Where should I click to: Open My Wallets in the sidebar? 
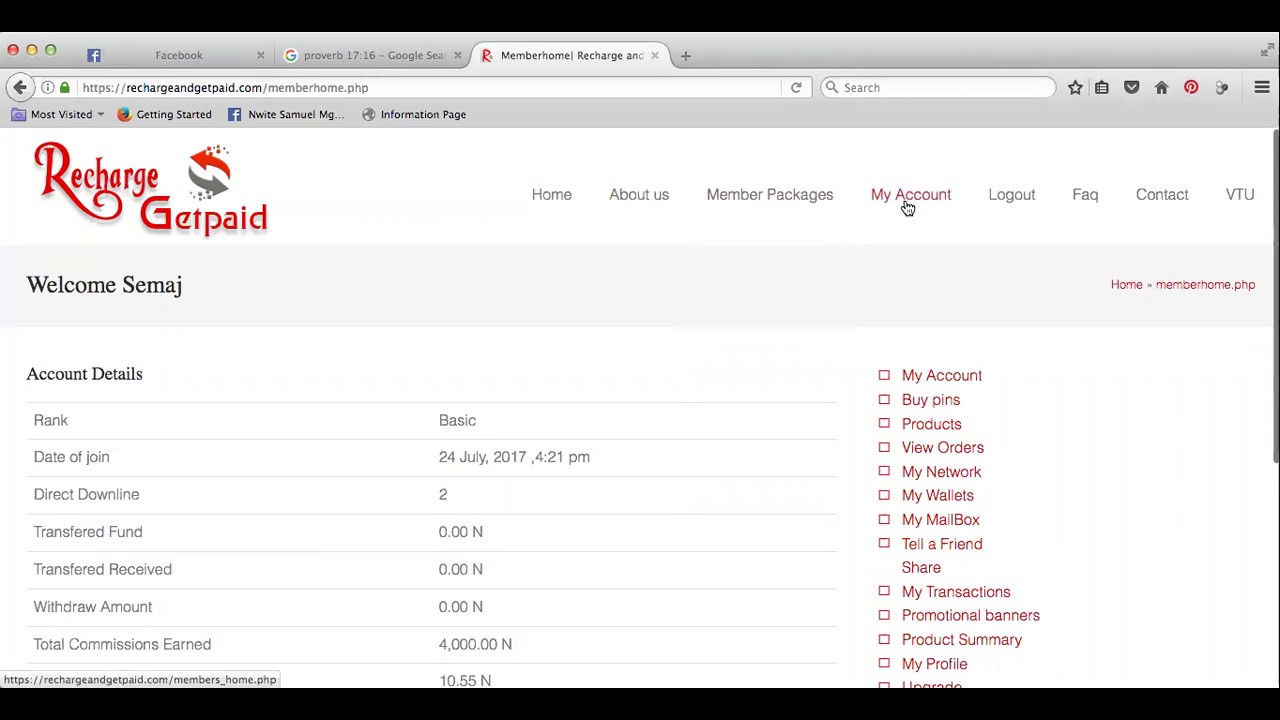pyautogui.click(x=937, y=495)
